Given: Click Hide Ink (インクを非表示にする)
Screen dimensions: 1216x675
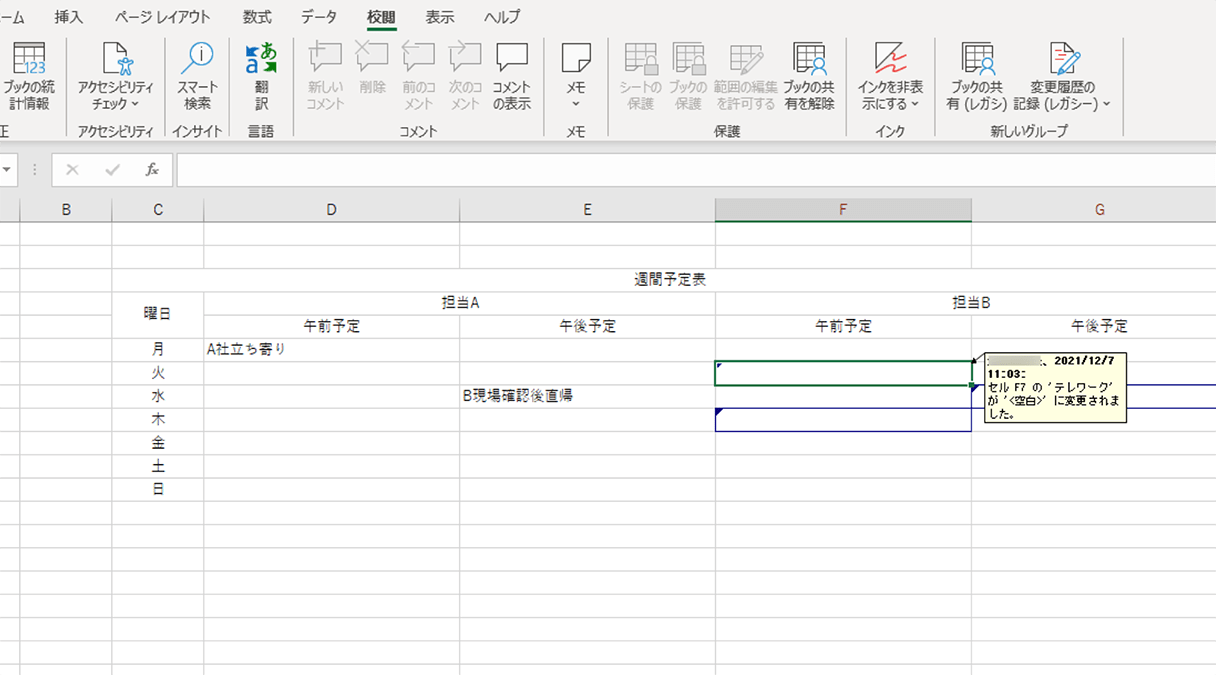Looking at the screenshot, I should coord(890,77).
